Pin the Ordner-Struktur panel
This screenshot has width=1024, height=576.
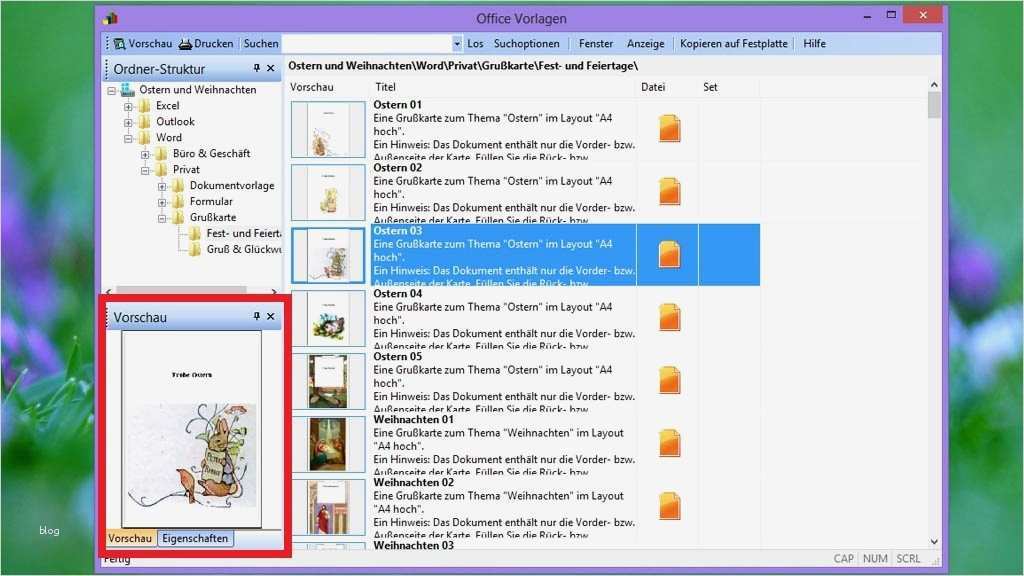257,68
